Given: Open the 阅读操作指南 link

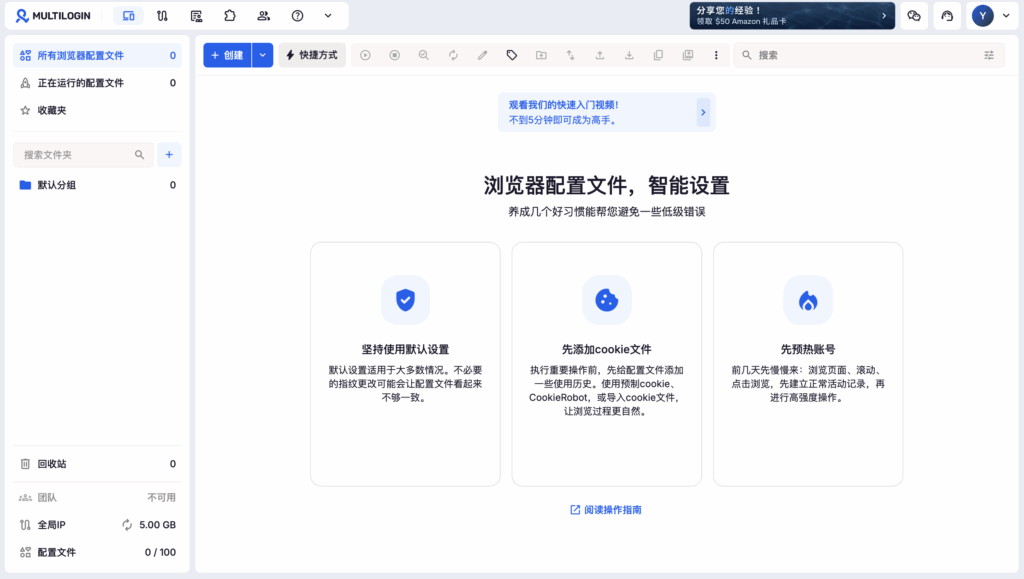Looking at the screenshot, I should coord(606,510).
